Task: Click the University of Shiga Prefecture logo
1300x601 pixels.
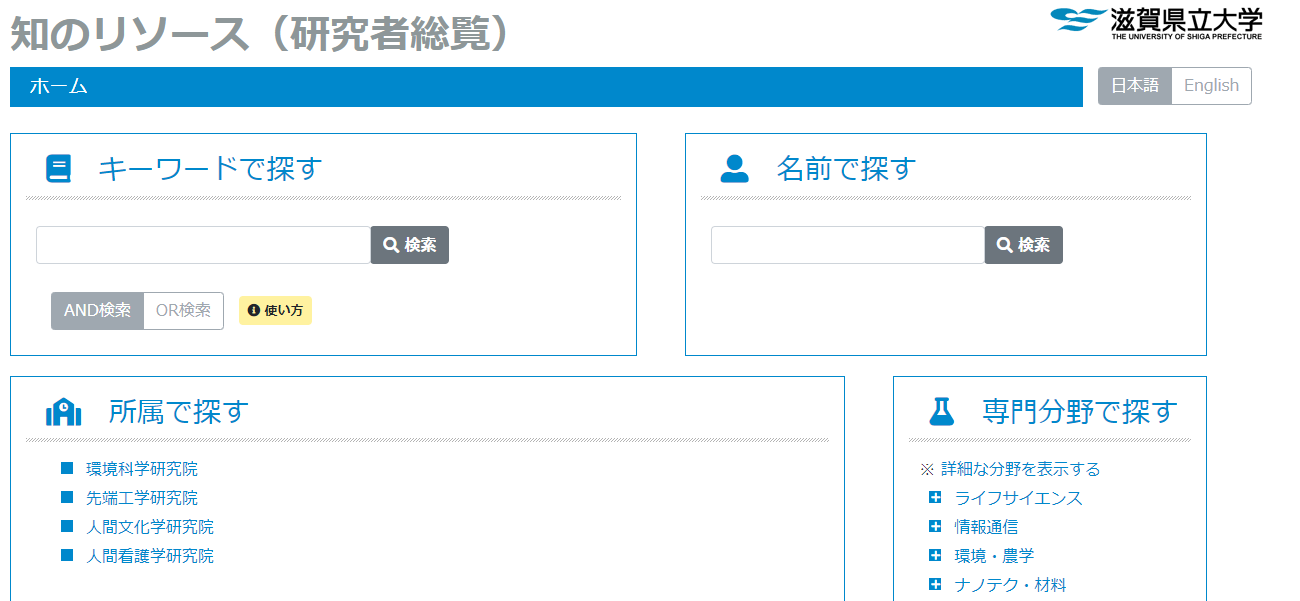Action: pyautogui.click(x=1156, y=22)
